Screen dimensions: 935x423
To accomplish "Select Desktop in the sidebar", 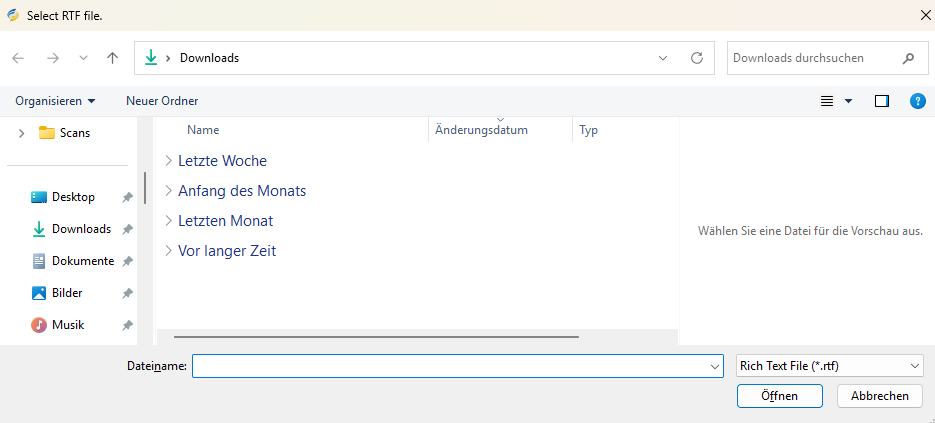I will [73, 197].
